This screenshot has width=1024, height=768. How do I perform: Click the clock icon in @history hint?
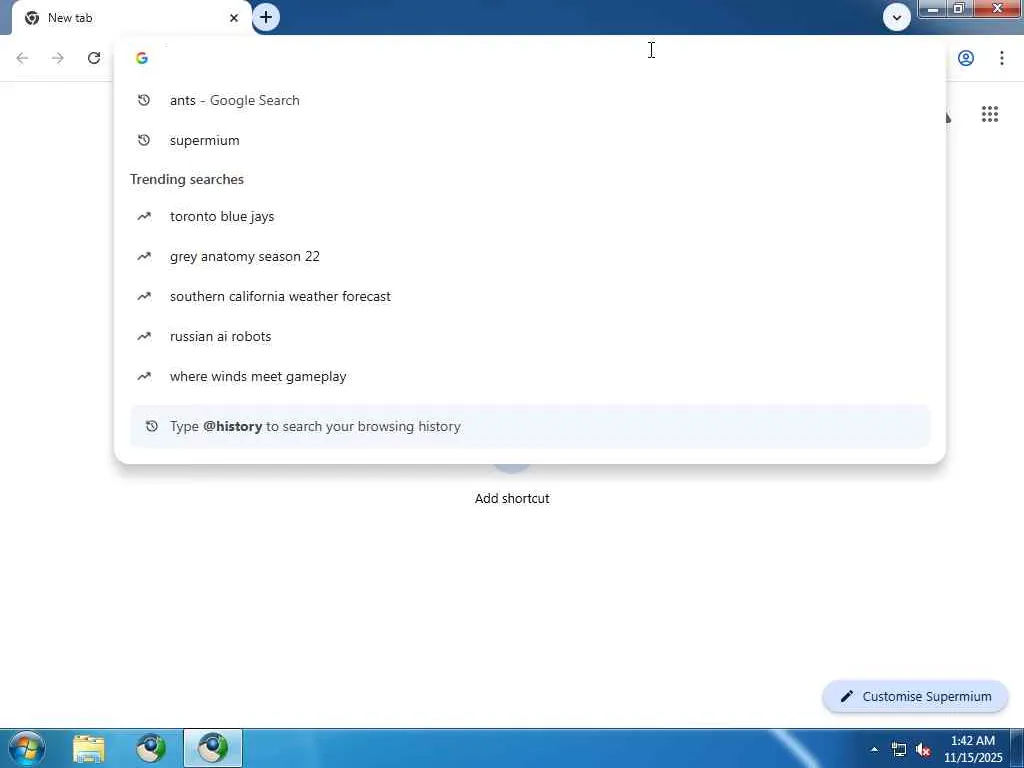[152, 426]
